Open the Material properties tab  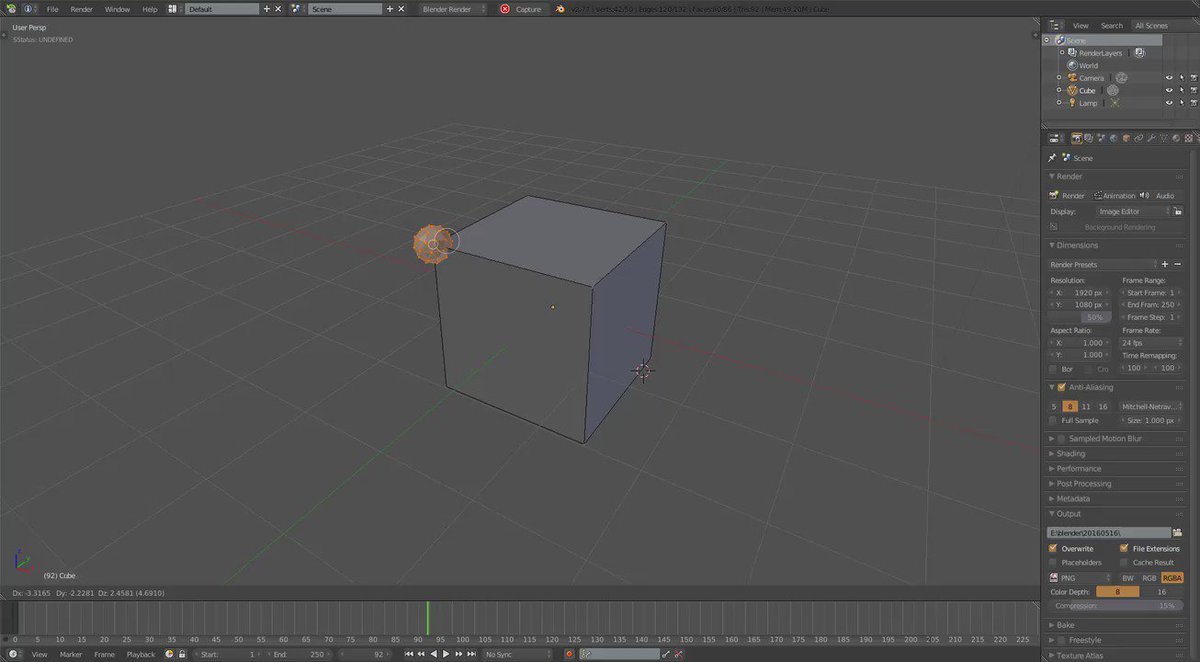point(1176,138)
